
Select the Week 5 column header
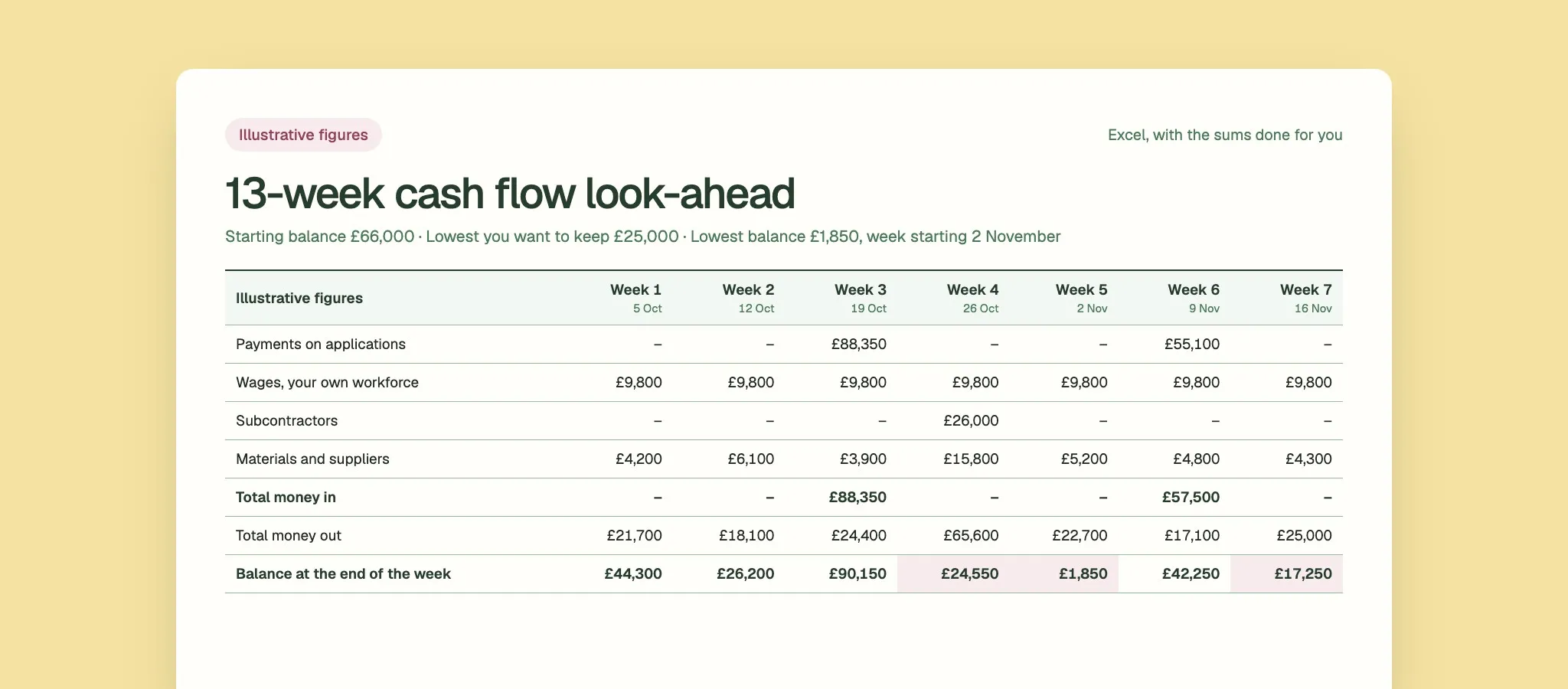coord(1064,298)
